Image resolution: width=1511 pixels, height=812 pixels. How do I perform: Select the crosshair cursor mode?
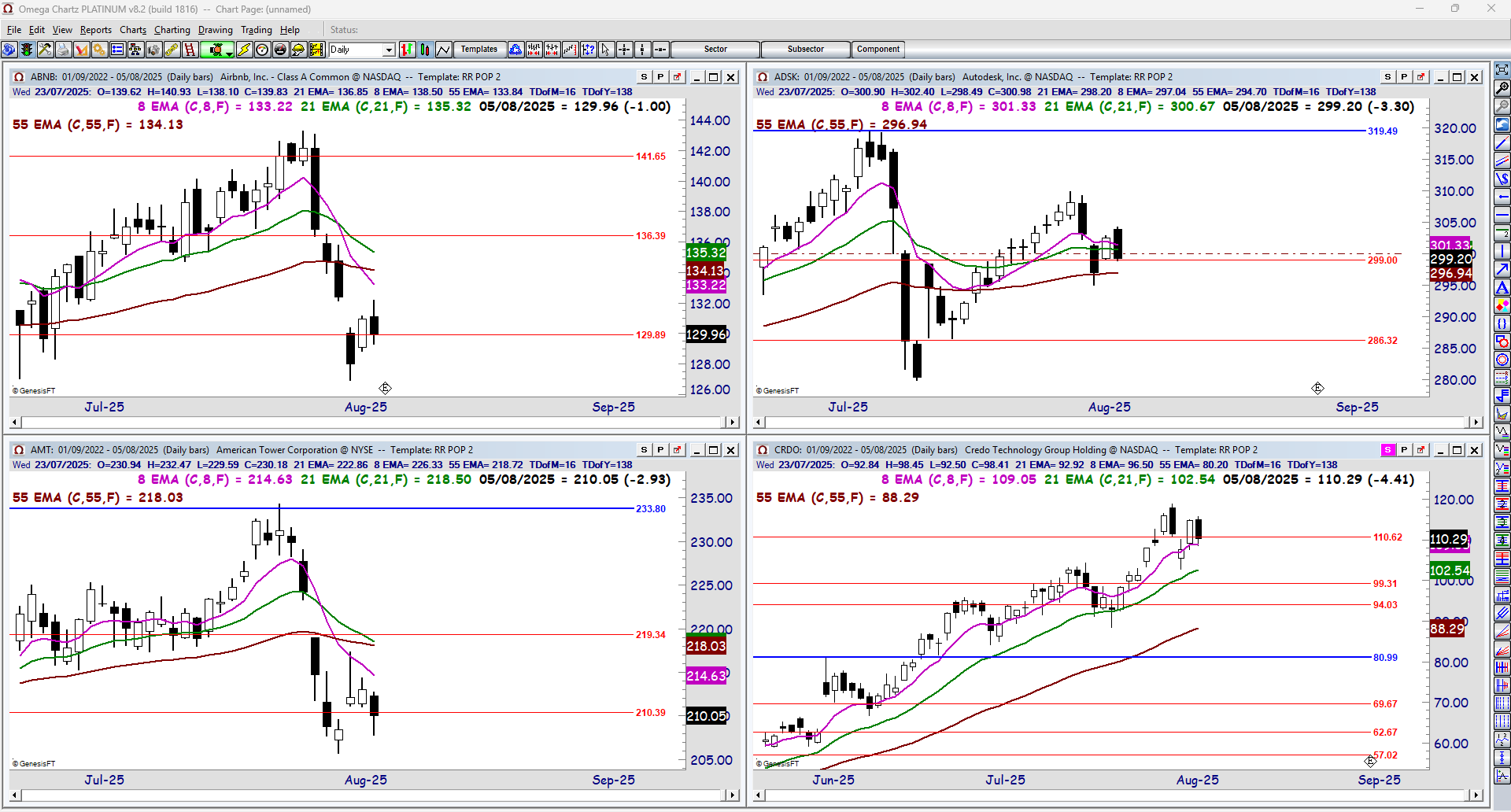(624, 50)
